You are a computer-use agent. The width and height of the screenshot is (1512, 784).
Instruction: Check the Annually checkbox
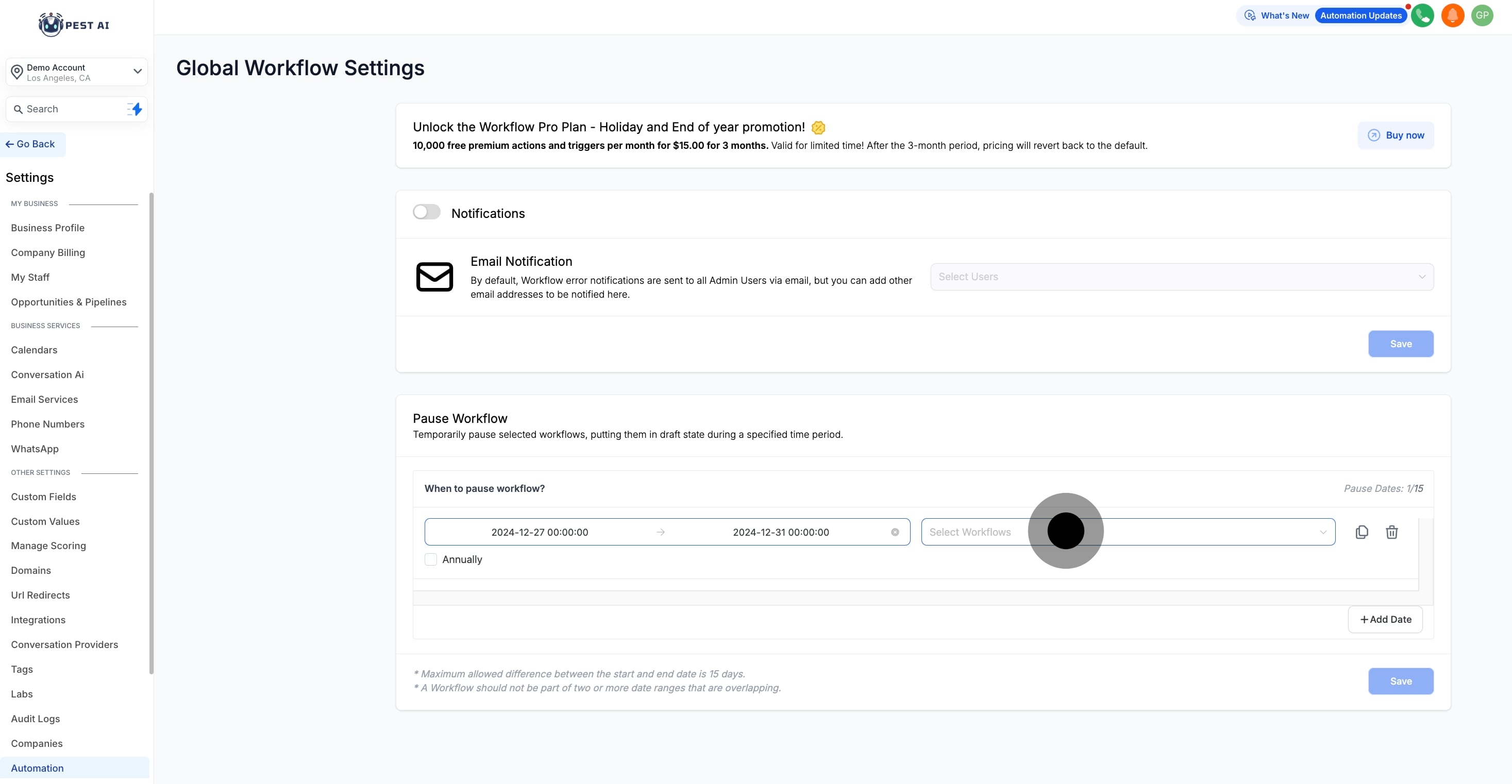click(x=431, y=559)
